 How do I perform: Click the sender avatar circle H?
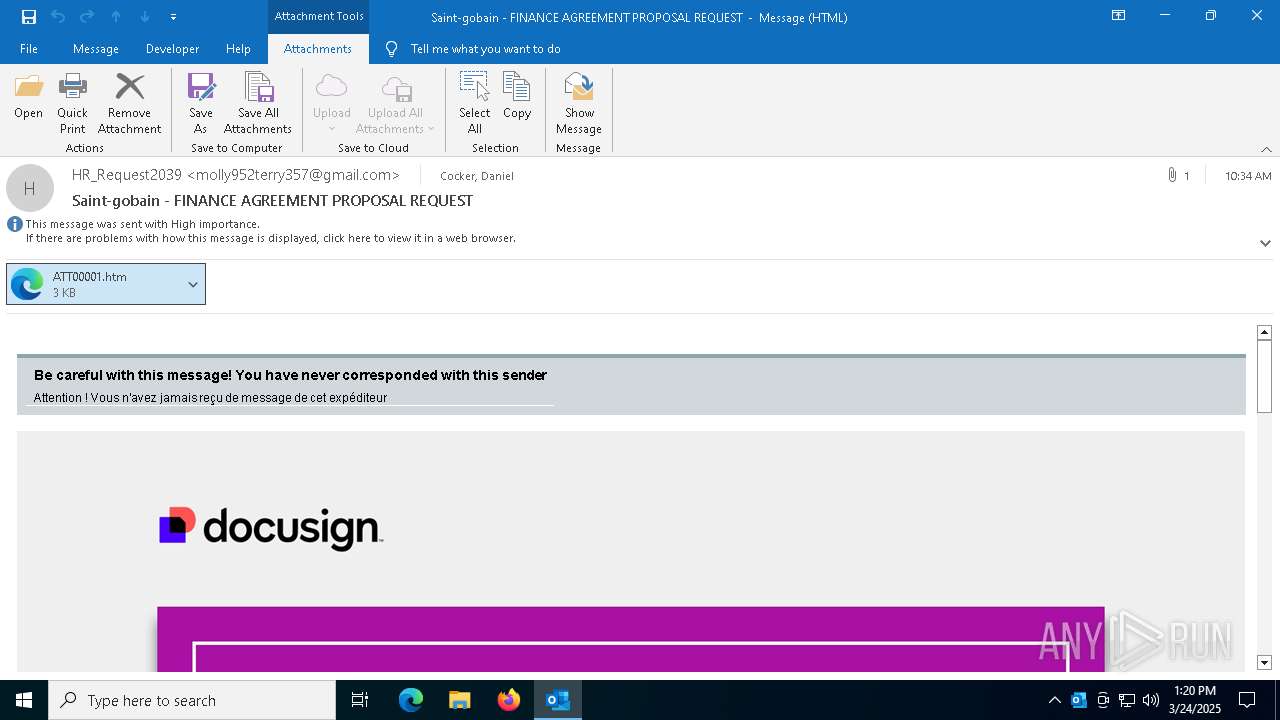[x=30, y=188]
